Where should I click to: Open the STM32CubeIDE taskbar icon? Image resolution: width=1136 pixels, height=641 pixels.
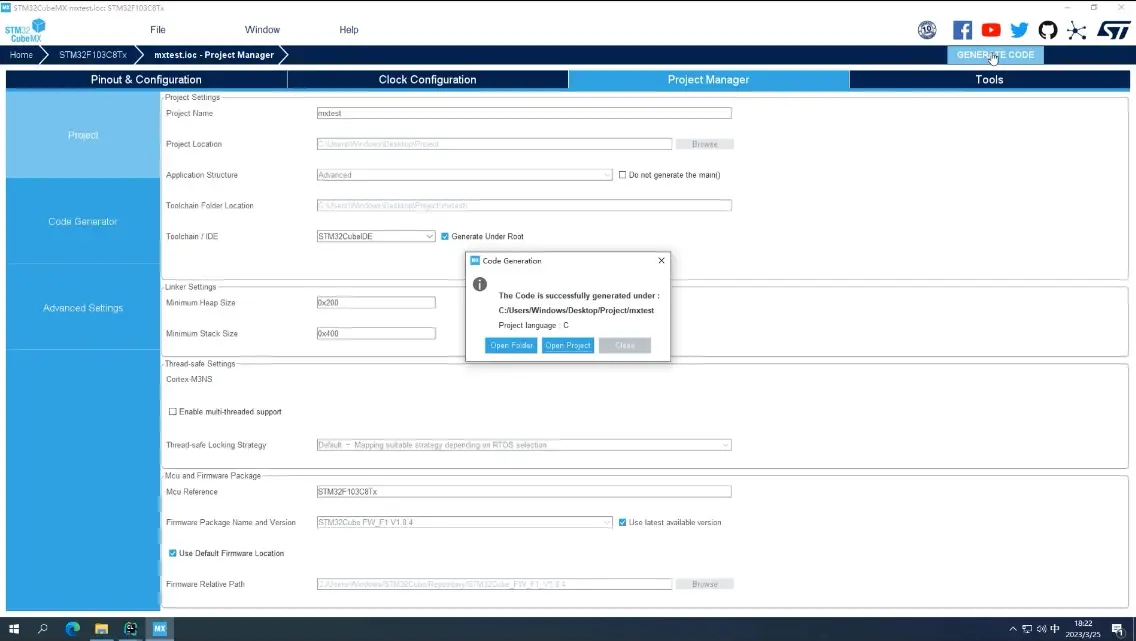click(x=130, y=629)
